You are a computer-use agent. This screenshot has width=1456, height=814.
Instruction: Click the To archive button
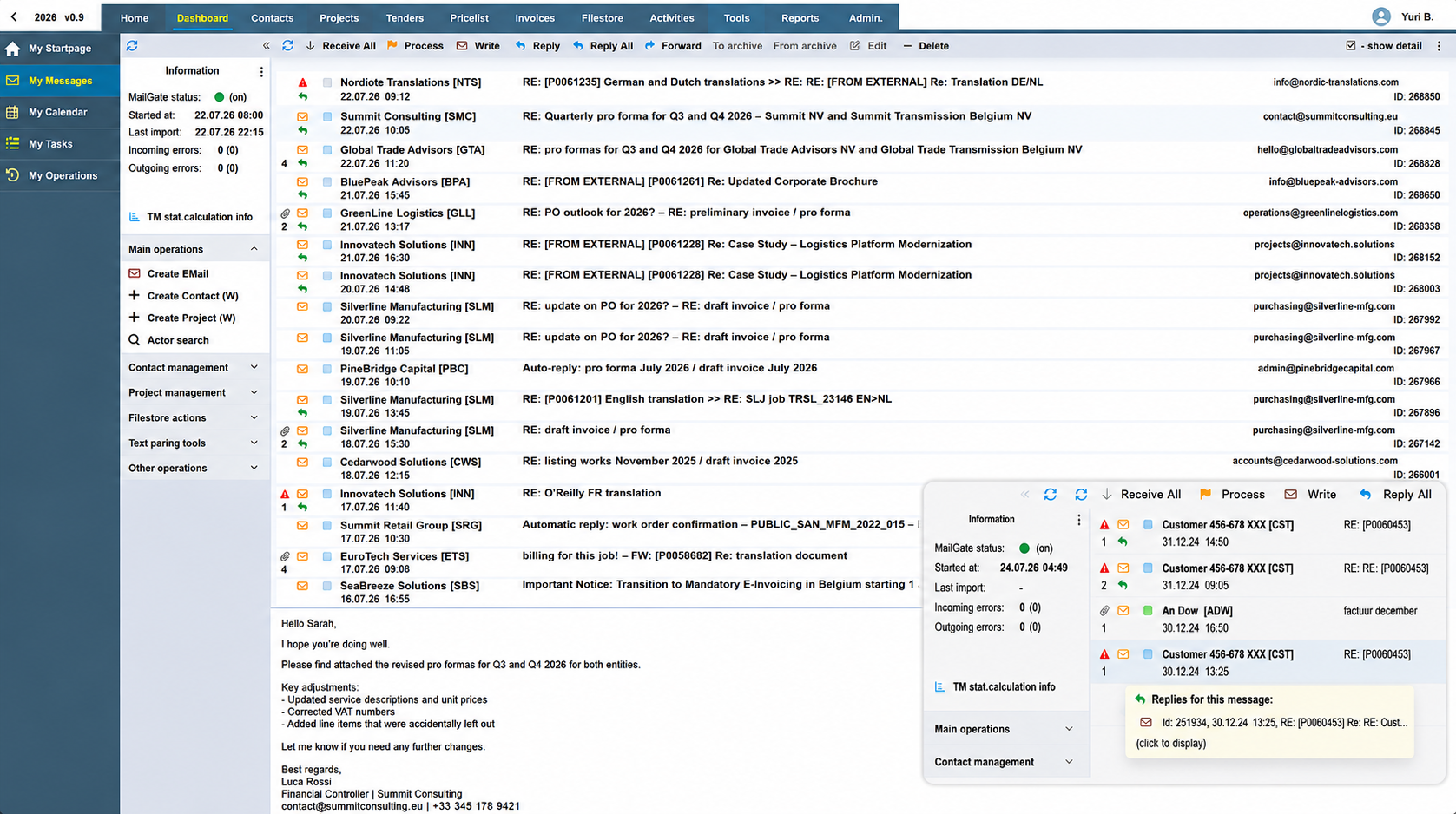[x=737, y=46]
